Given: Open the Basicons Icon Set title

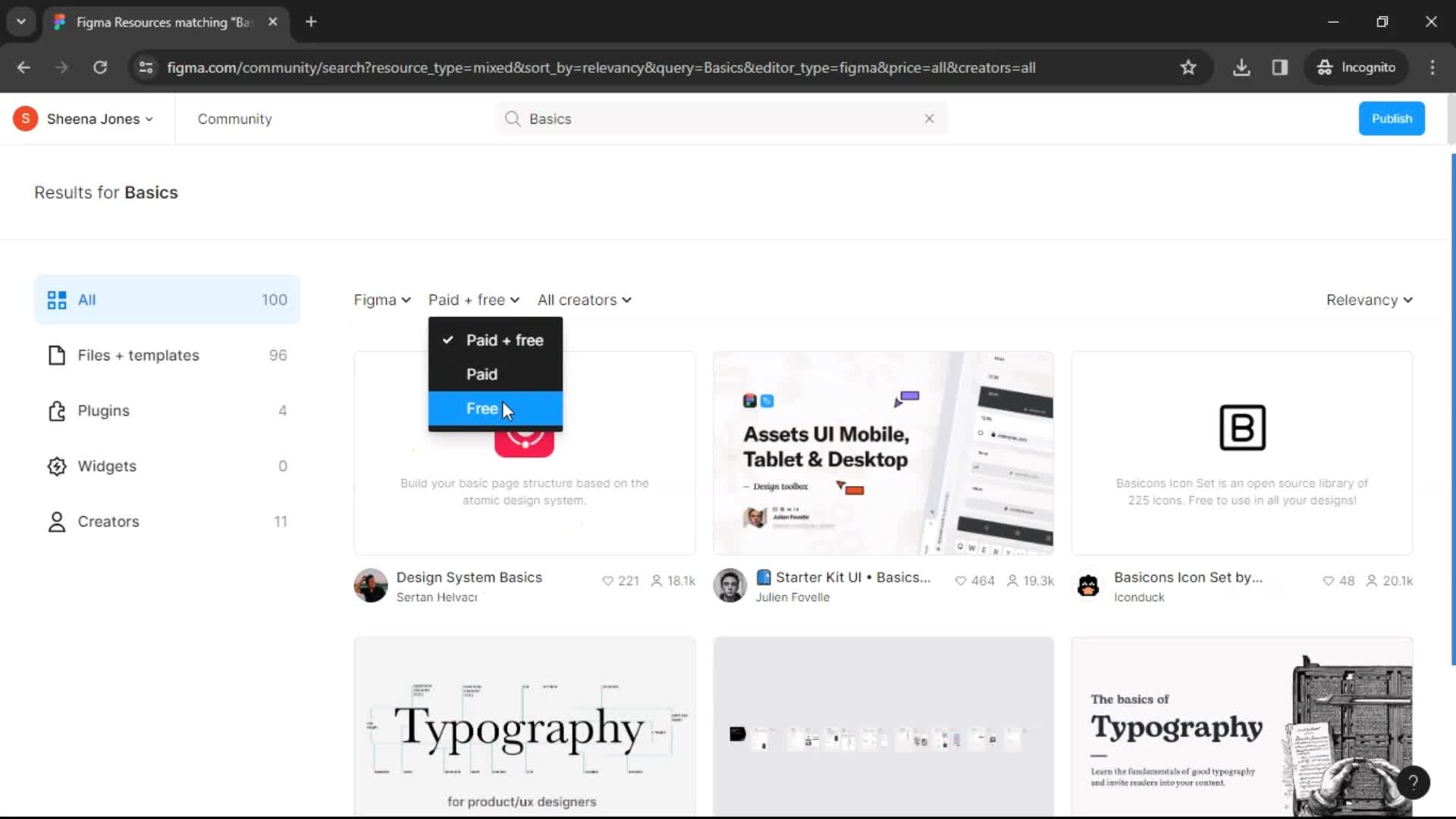Looking at the screenshot, I should pyautogui.click(x=1188, y=578).
